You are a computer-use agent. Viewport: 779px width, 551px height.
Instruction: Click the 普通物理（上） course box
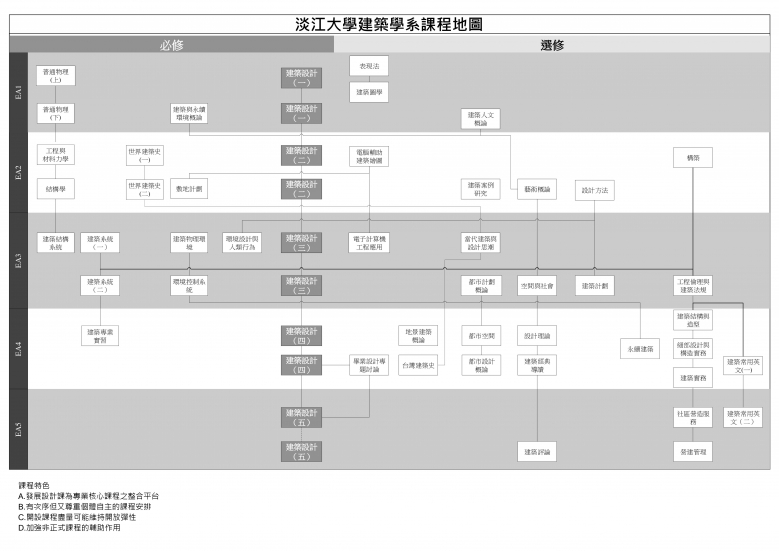click(56, 76)
